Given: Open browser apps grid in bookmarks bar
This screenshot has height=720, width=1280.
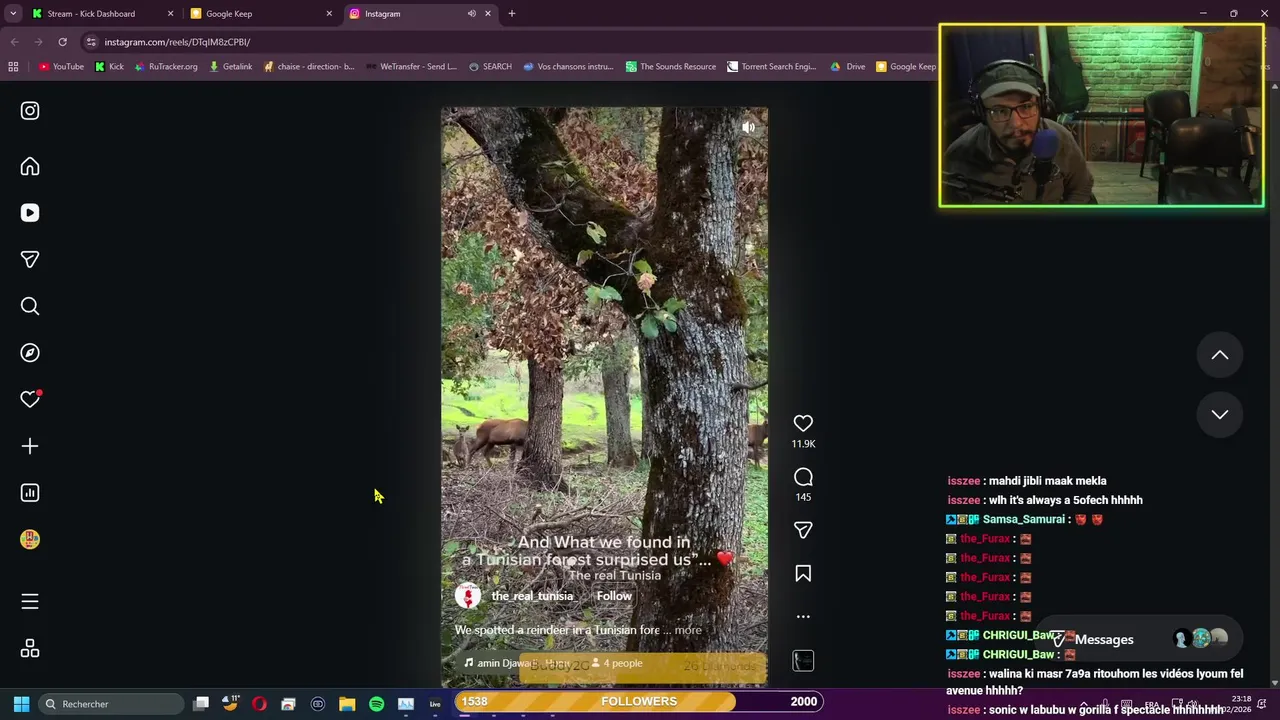Looking at the screenshot, I should [x=13, y=67].
